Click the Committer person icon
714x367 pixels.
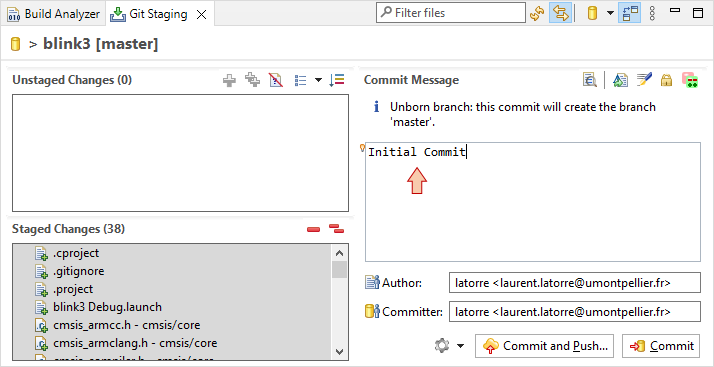(x=372, y=311)
